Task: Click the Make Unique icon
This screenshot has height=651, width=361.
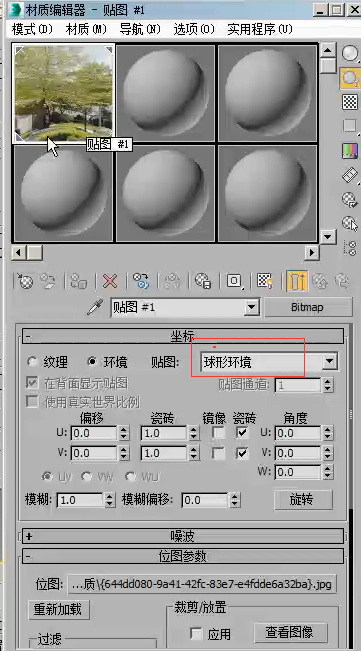Action: (x=172, y=281)
